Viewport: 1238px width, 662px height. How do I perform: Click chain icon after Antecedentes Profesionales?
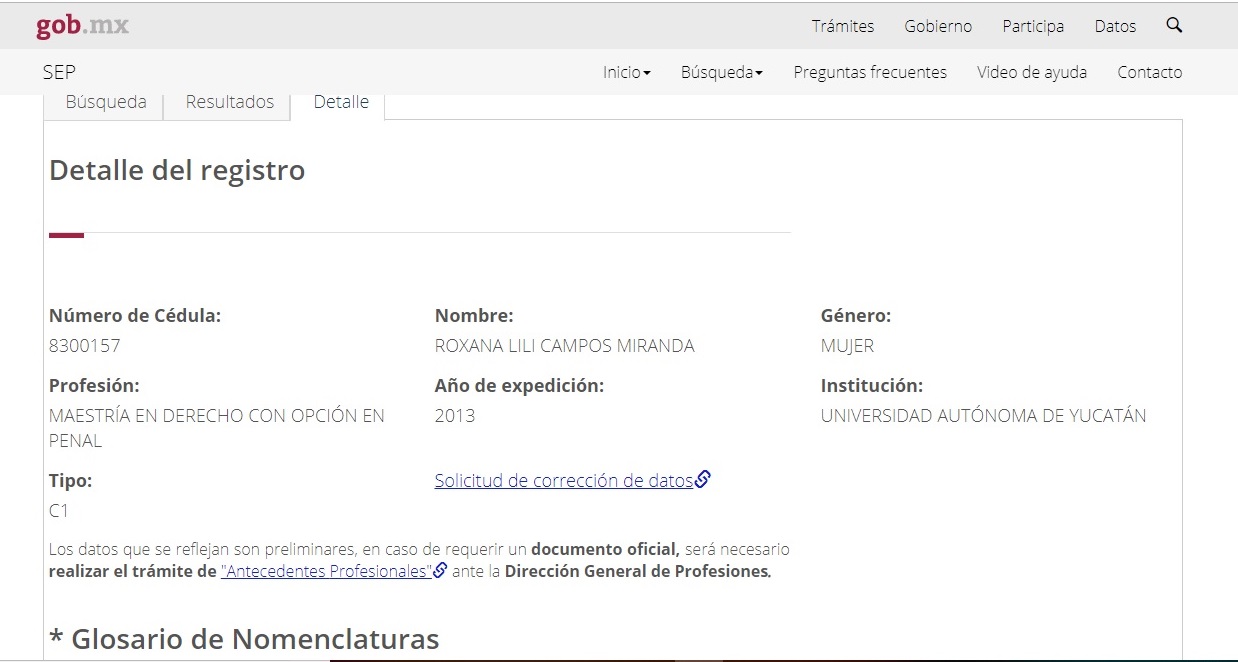(440, 572)
